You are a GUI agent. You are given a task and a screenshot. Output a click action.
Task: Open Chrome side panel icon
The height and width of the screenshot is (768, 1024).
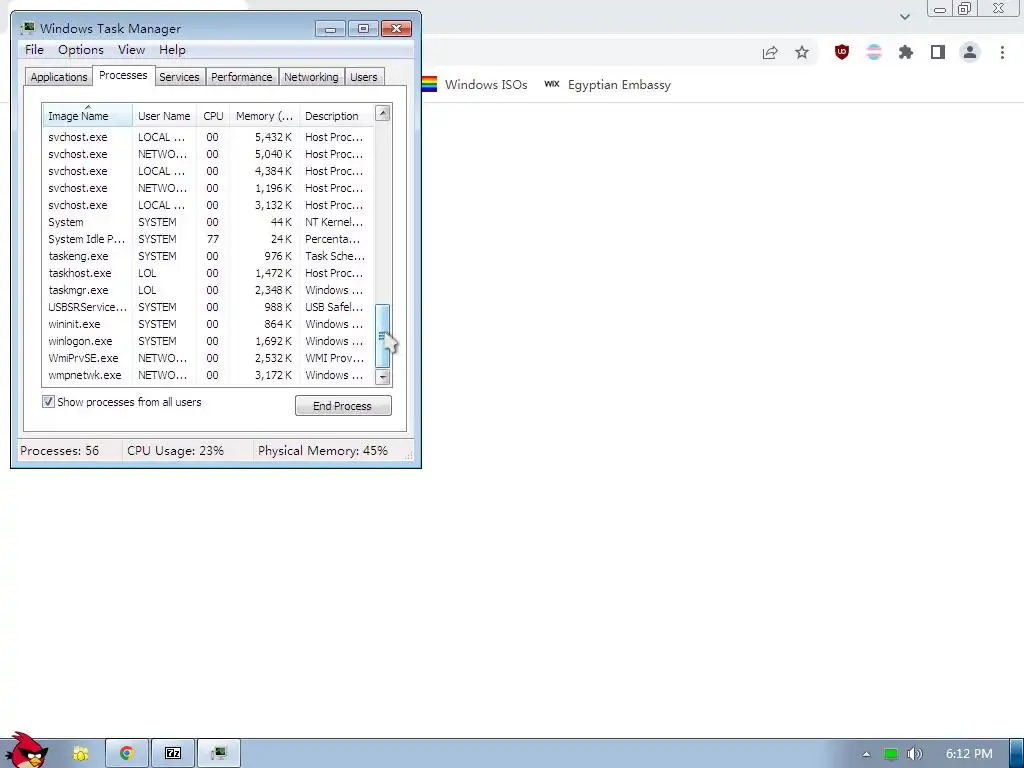point(938,52)
